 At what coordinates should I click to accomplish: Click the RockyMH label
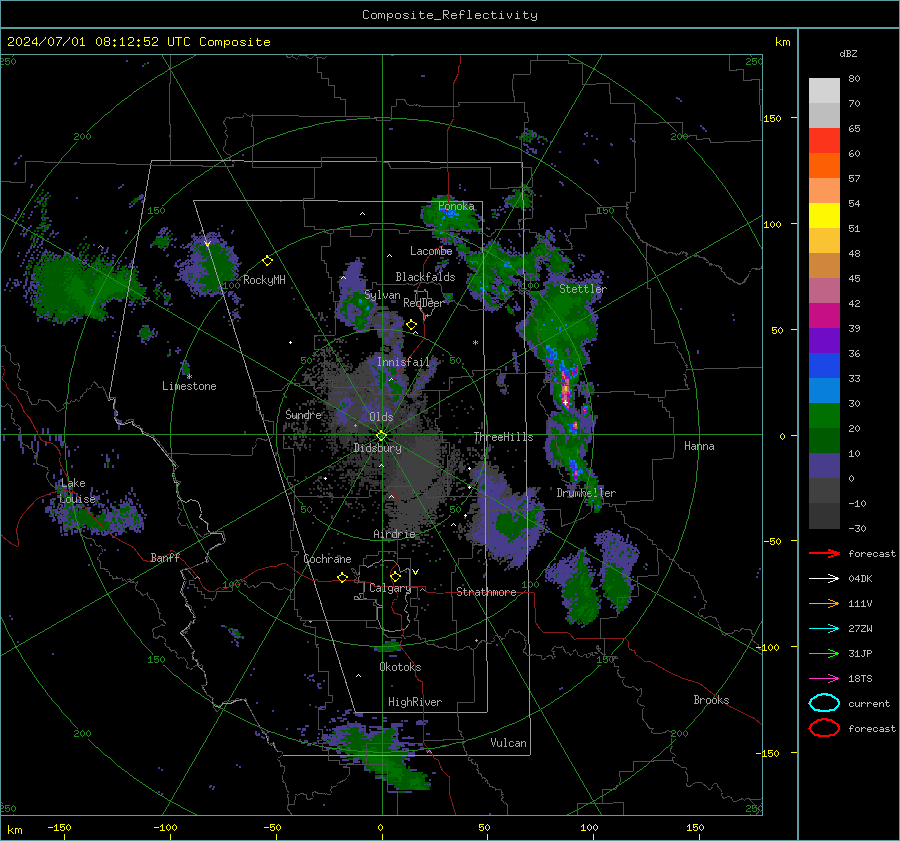click(264, 280)
